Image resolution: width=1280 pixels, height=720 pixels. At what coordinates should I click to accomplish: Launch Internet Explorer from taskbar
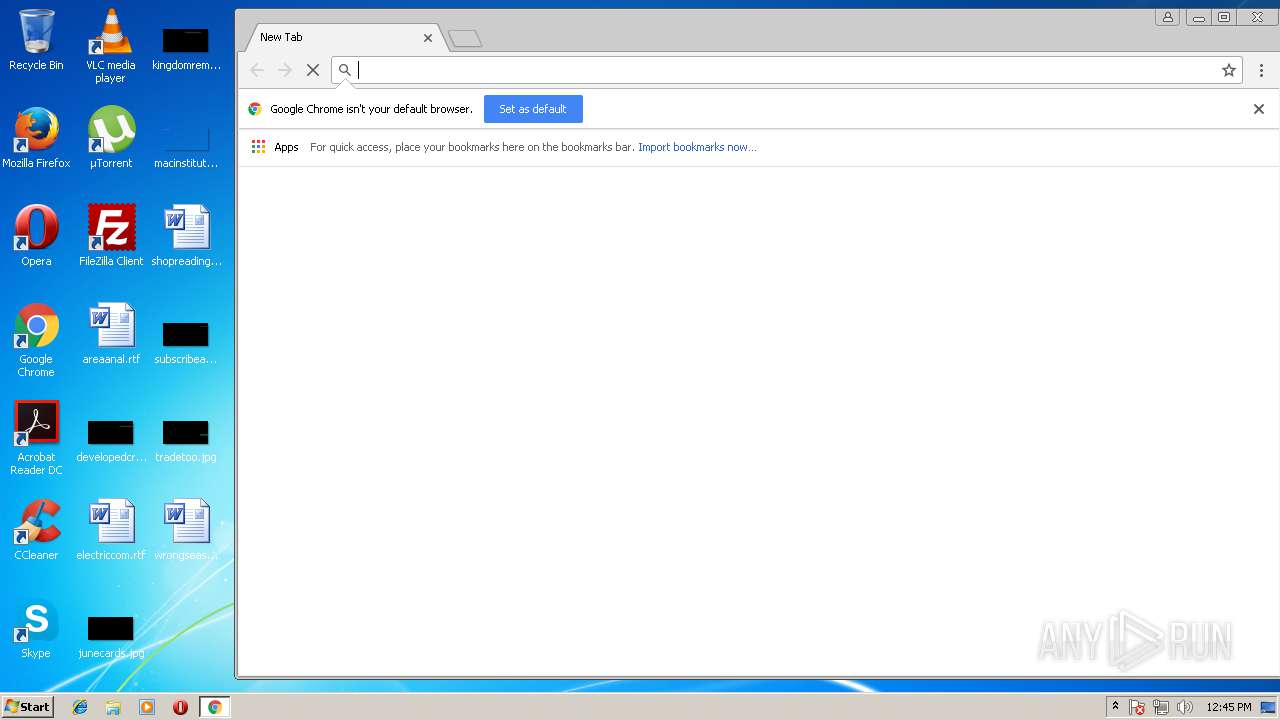(x=80, y=707)
